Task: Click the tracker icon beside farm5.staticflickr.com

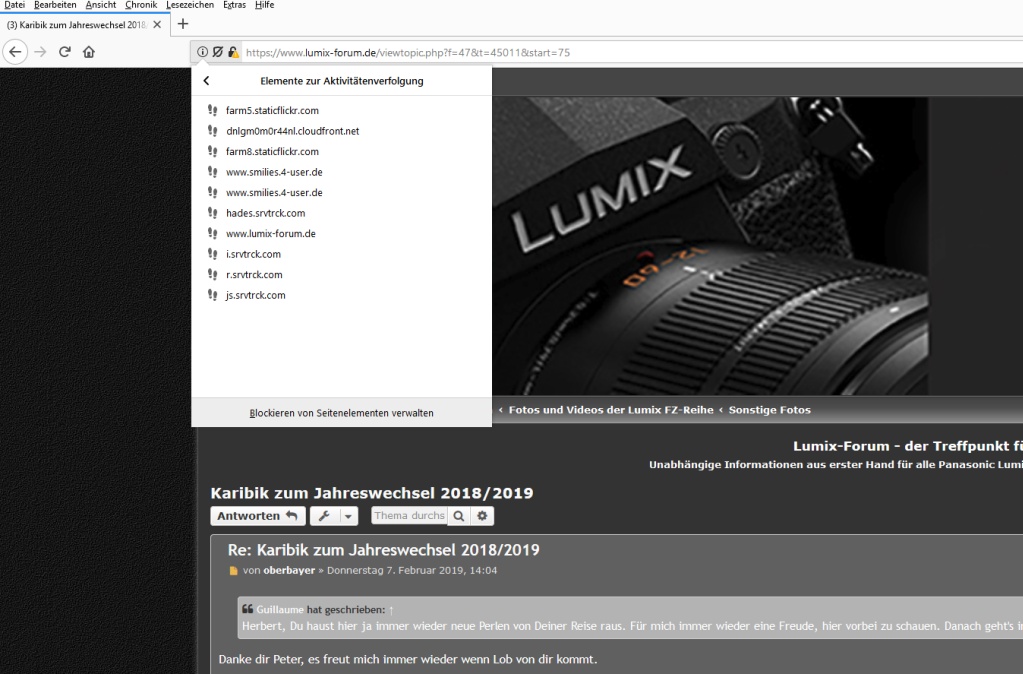Action: pos(212,110)
